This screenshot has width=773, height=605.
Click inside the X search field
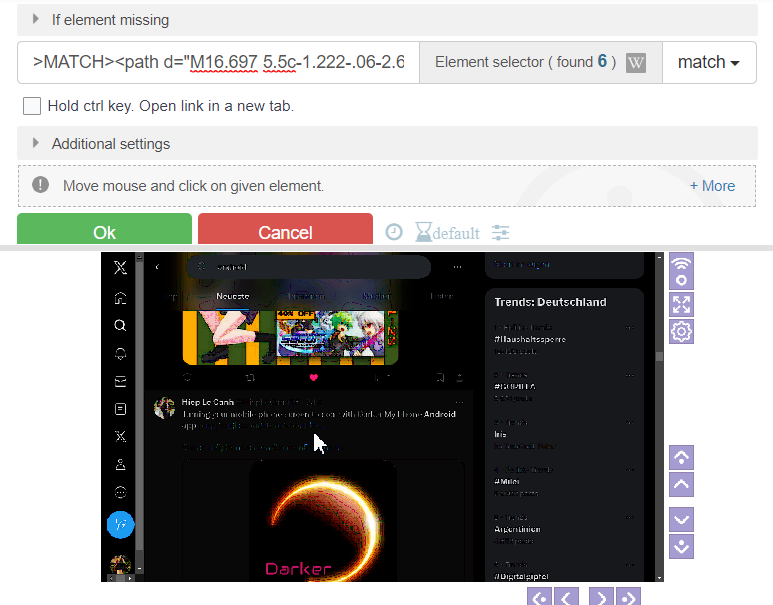tap(309, 267)
